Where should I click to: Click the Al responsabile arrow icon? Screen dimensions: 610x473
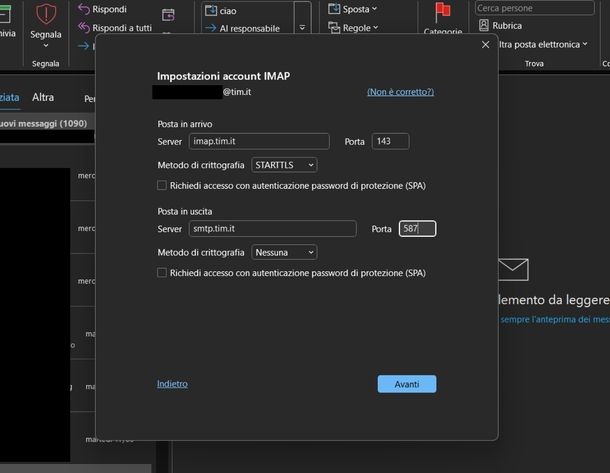tap(210, 28)
